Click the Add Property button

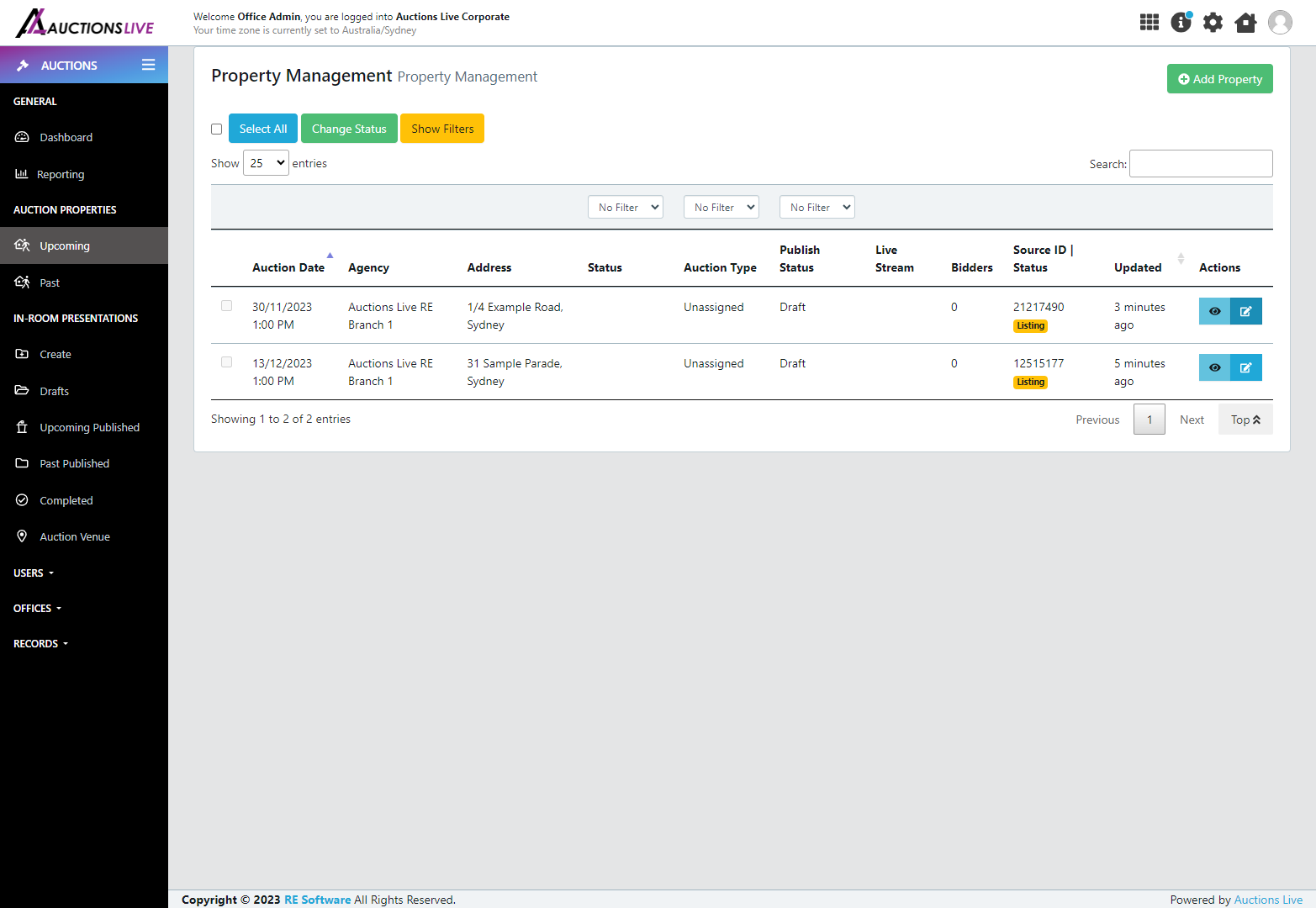(x=1220, y=79)
